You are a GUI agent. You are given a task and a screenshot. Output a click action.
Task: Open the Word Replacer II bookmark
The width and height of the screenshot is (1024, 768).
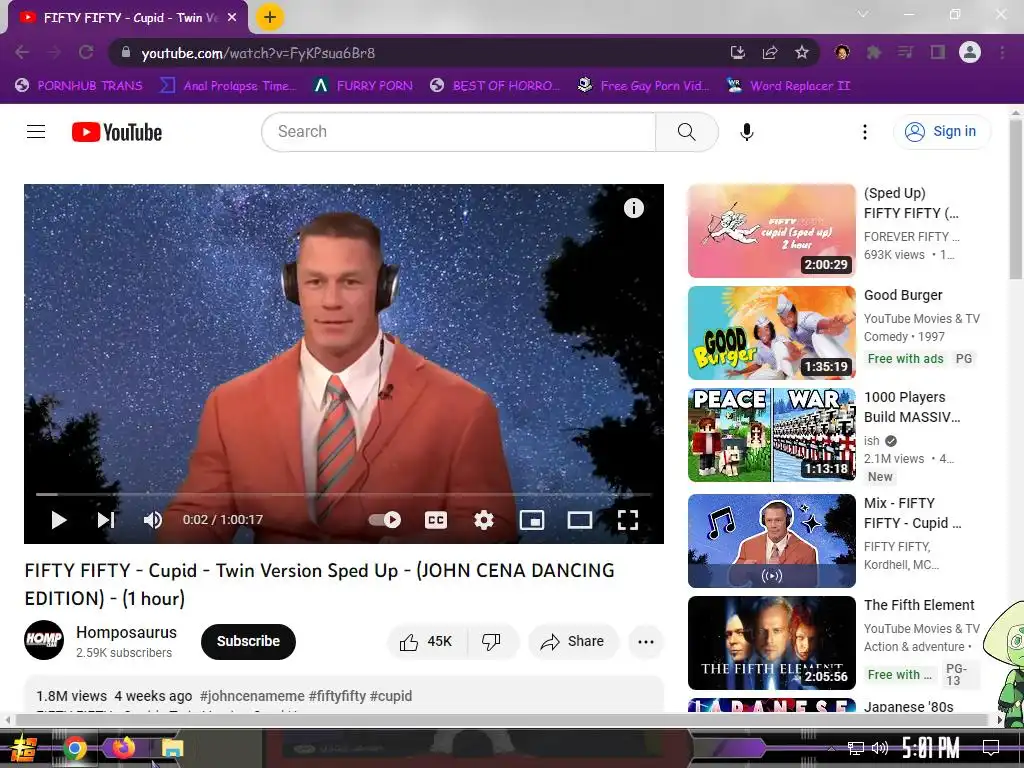click(x=788, y=86)
